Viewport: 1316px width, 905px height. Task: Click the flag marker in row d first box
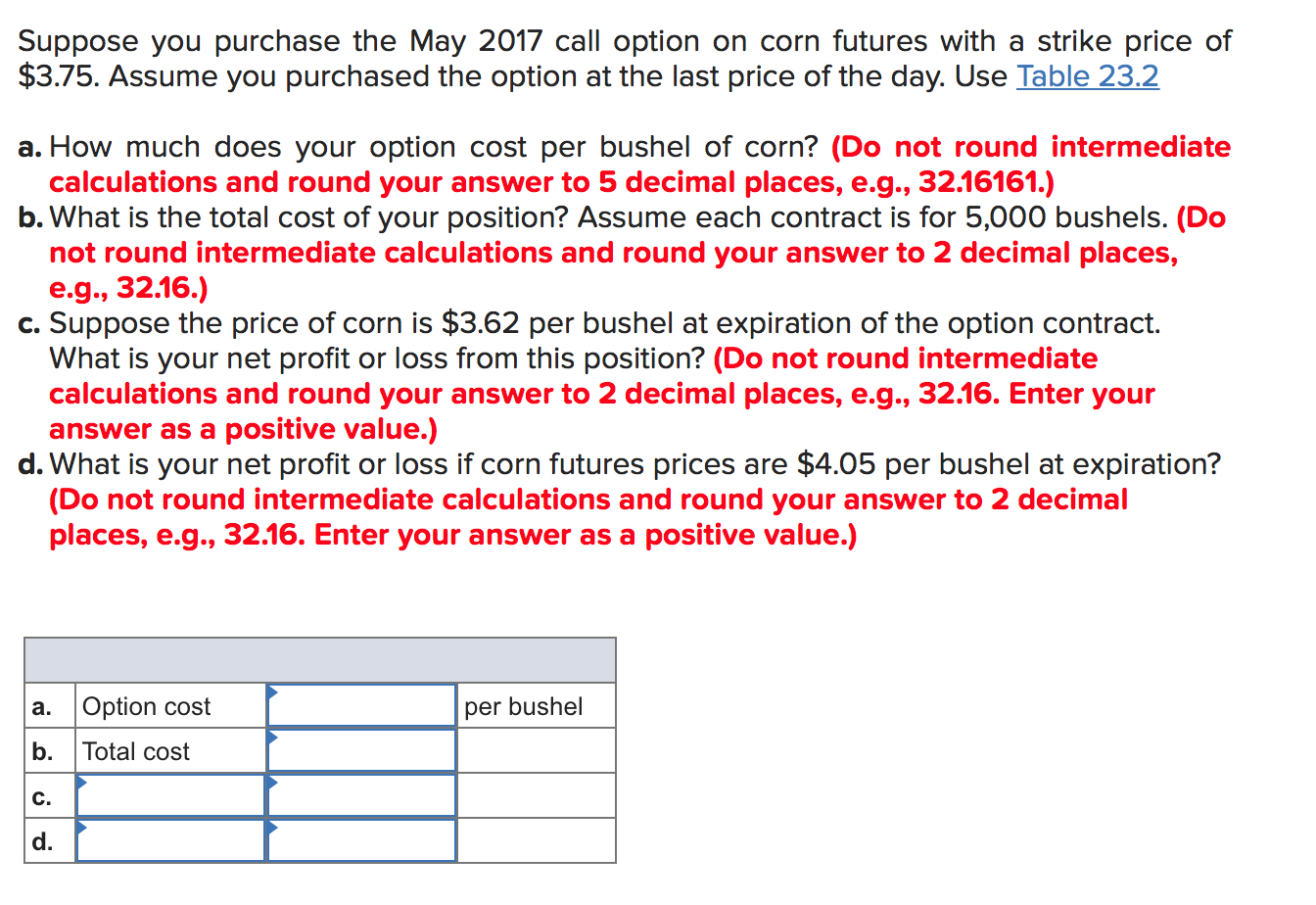point(82,826)
